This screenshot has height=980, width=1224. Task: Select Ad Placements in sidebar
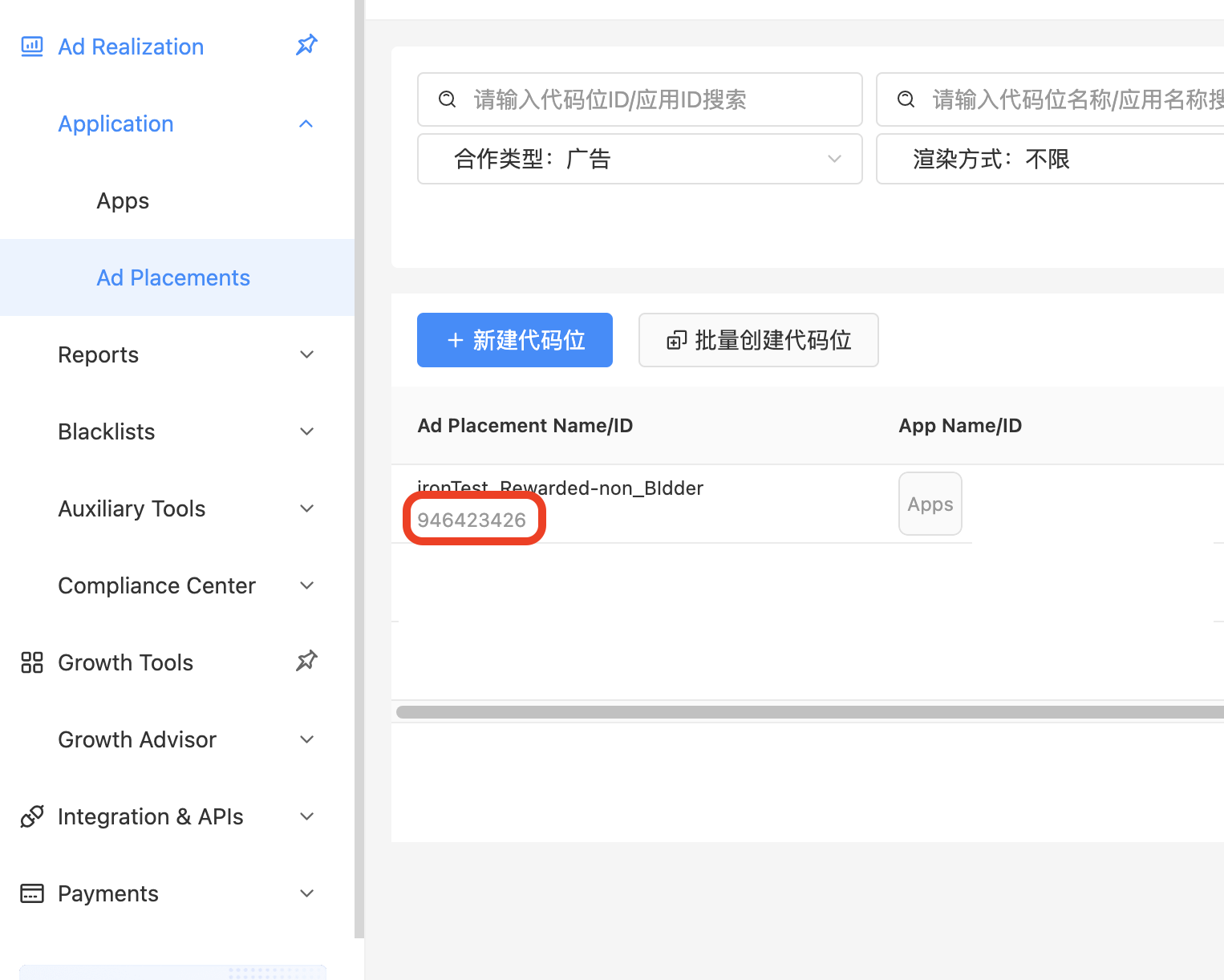pos(173,277)
